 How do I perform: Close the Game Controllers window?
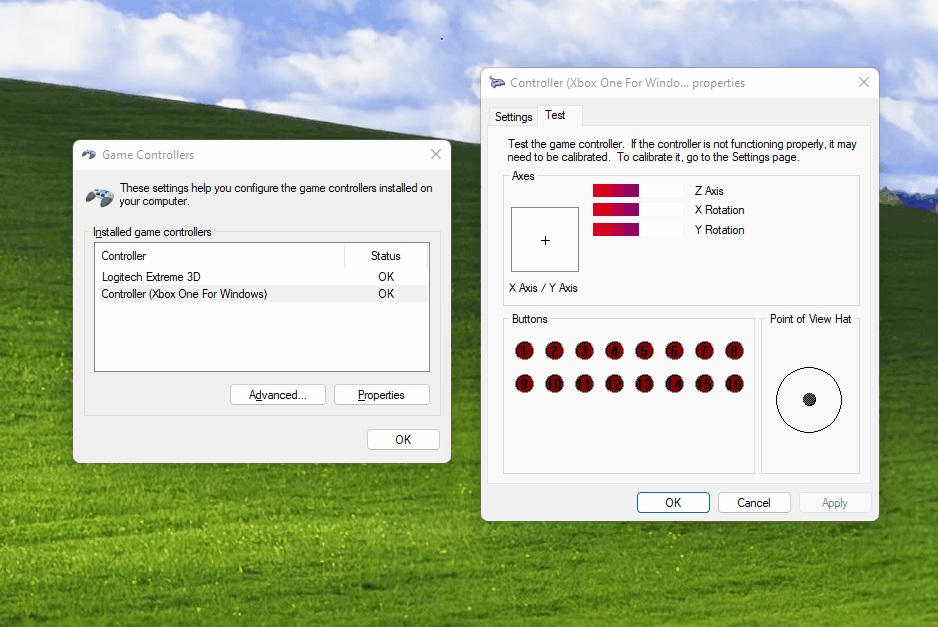click(436, 154)
